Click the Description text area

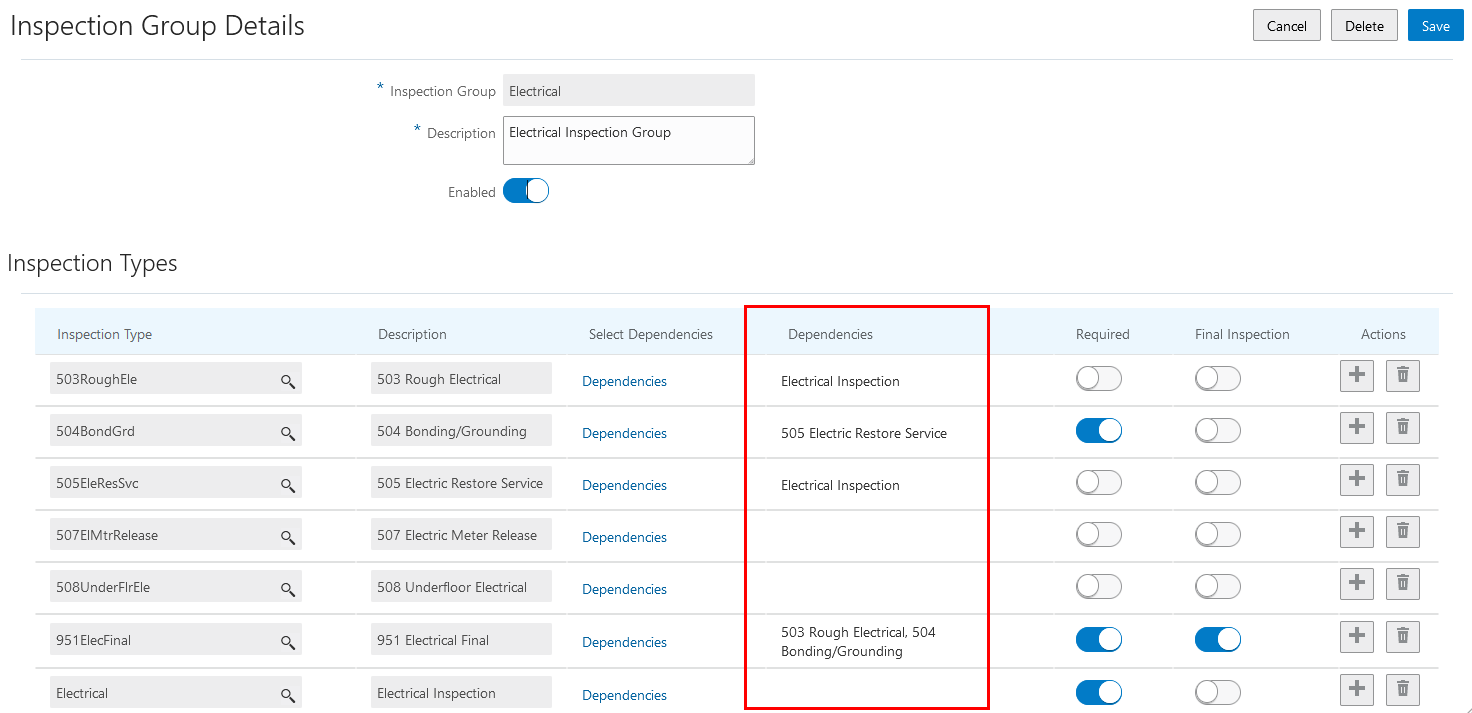(x=628, y=140)
